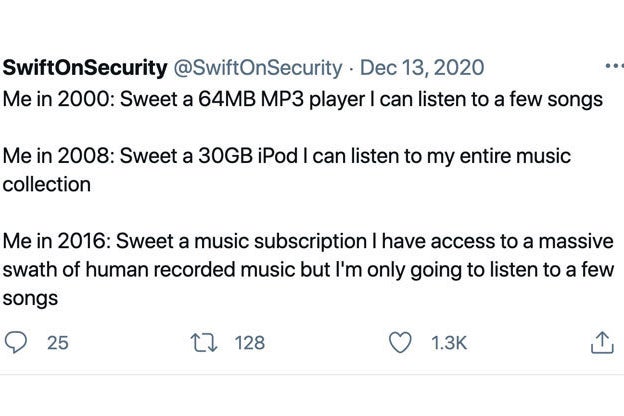The width and height of the screenshot is (624, 416).
Task: Click the 1.3K likes count
Action: click(449, 343)
